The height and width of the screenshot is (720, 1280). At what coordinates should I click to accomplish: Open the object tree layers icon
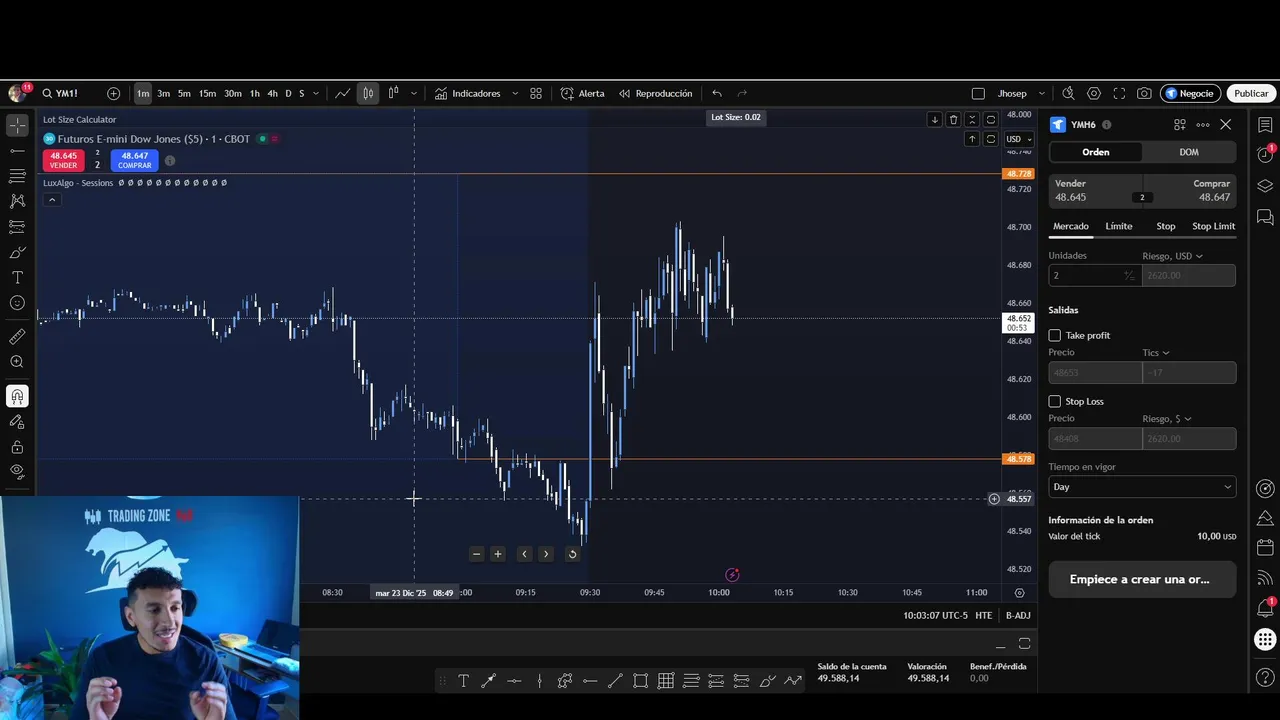pos(1265,186)
